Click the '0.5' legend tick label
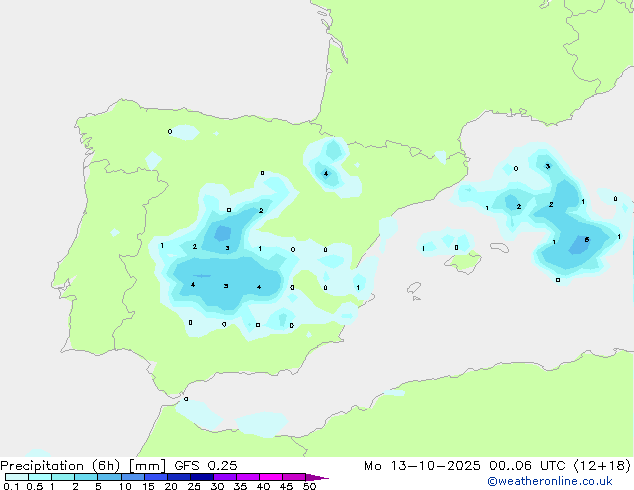The width and height of the screenshot is (634, 490). tap(35, 486)
